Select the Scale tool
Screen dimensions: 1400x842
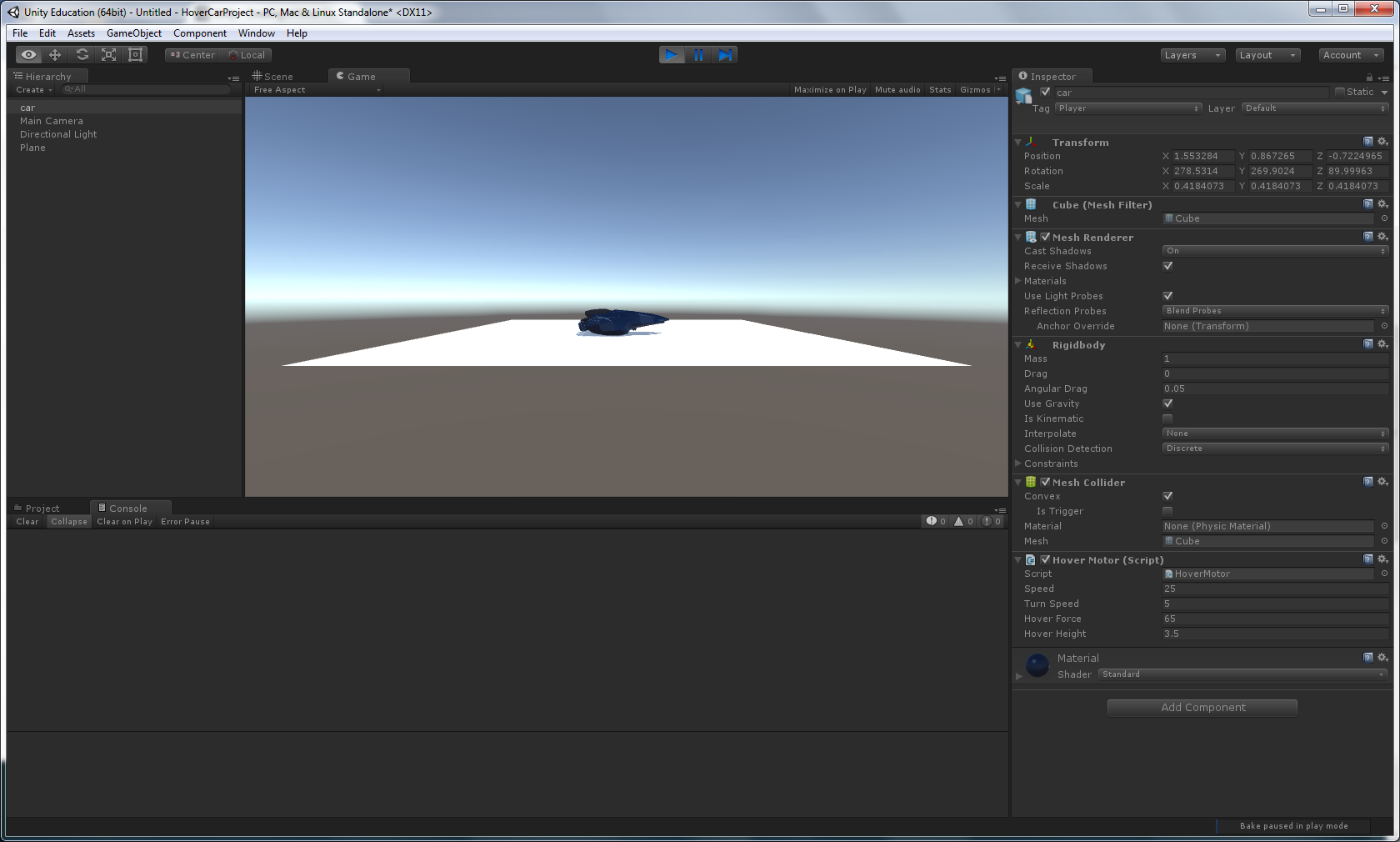[x=108, y=55]
